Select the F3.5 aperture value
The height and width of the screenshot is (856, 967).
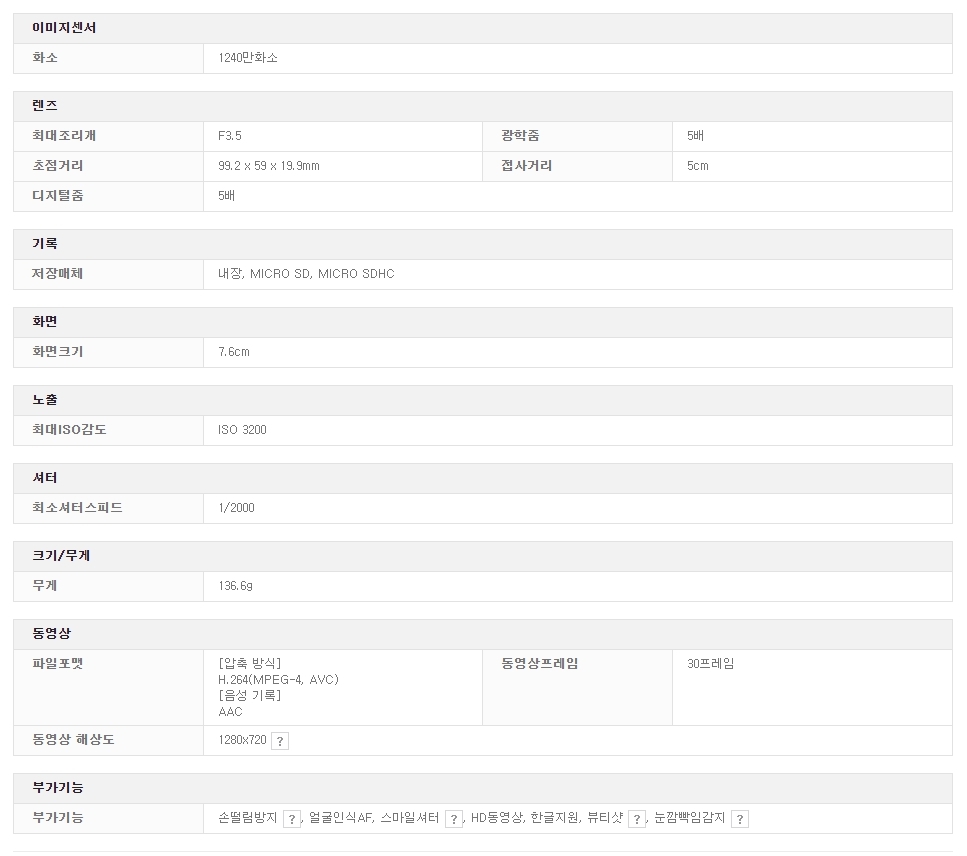[x=230, y=136]
